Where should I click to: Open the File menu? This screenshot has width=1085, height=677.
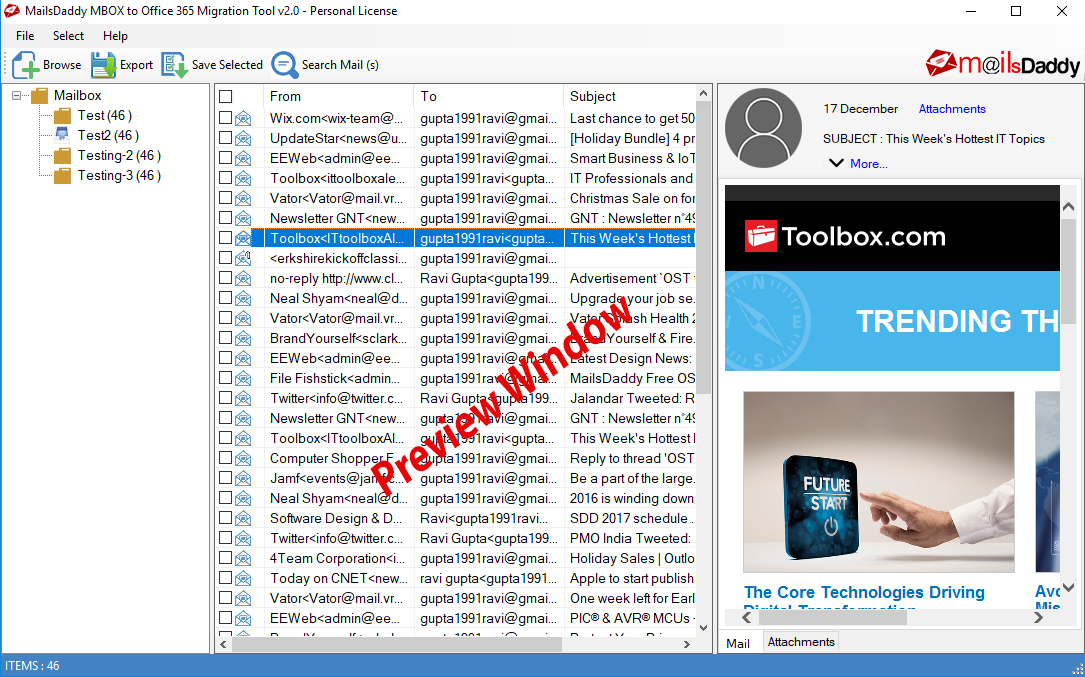pyautogui.click(x=25, y=36)
